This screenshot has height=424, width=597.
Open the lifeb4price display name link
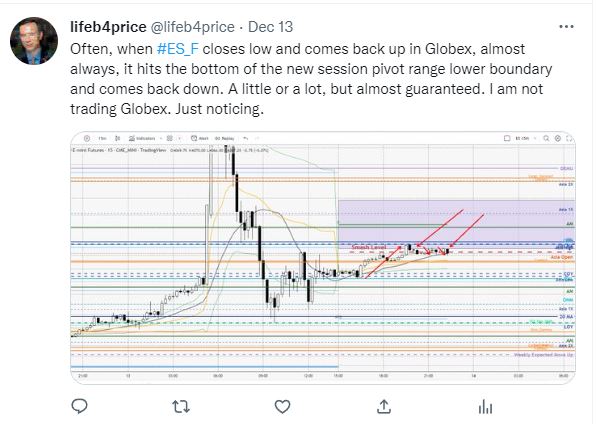pos(108,27)
